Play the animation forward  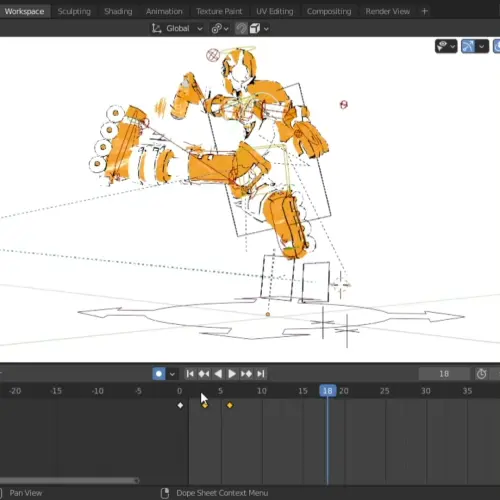(232, 374)
